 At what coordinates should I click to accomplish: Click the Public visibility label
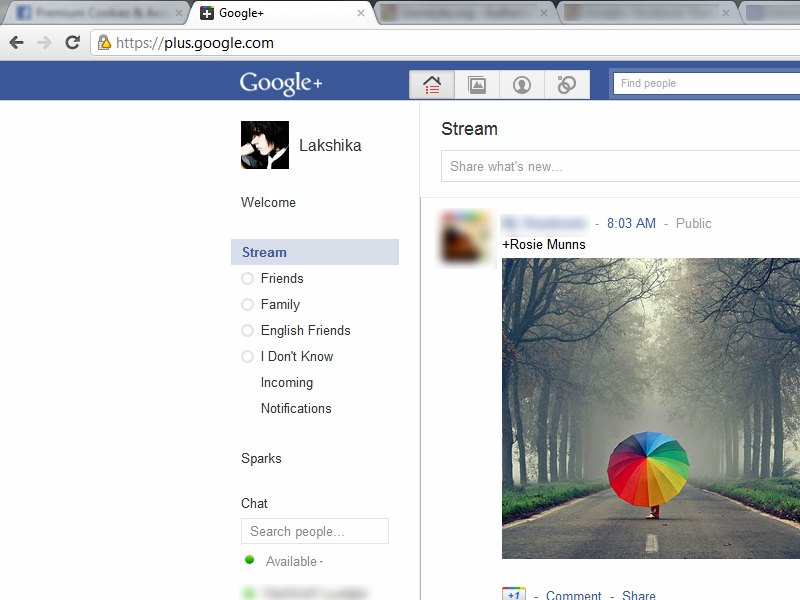(693, 223)
